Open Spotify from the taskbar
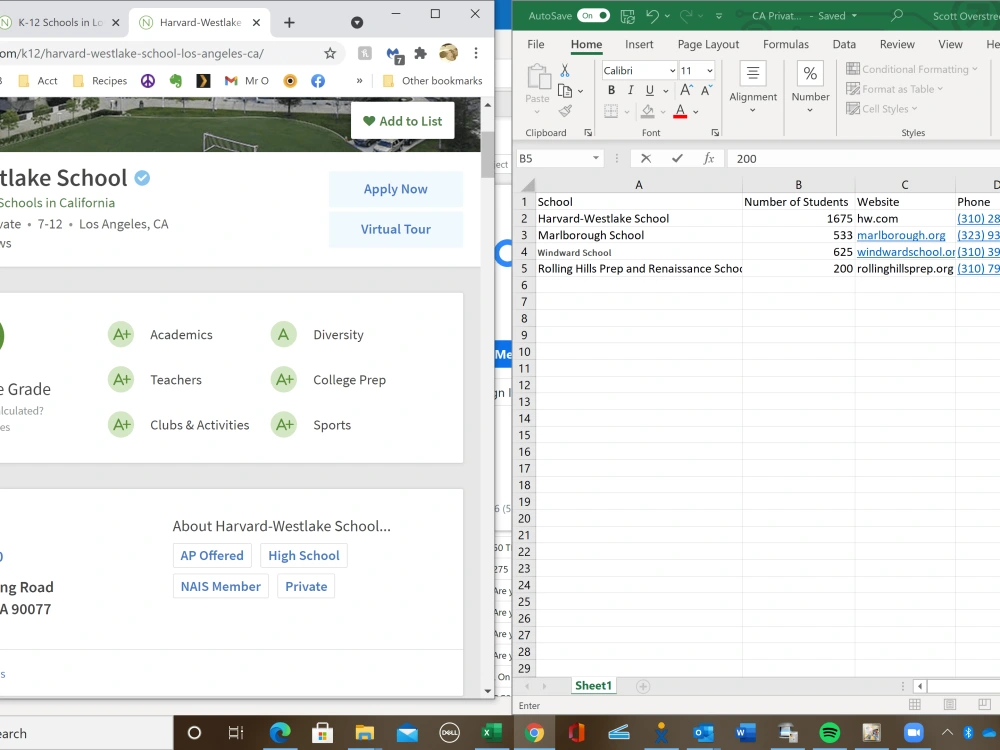 [x=829, y=733]
